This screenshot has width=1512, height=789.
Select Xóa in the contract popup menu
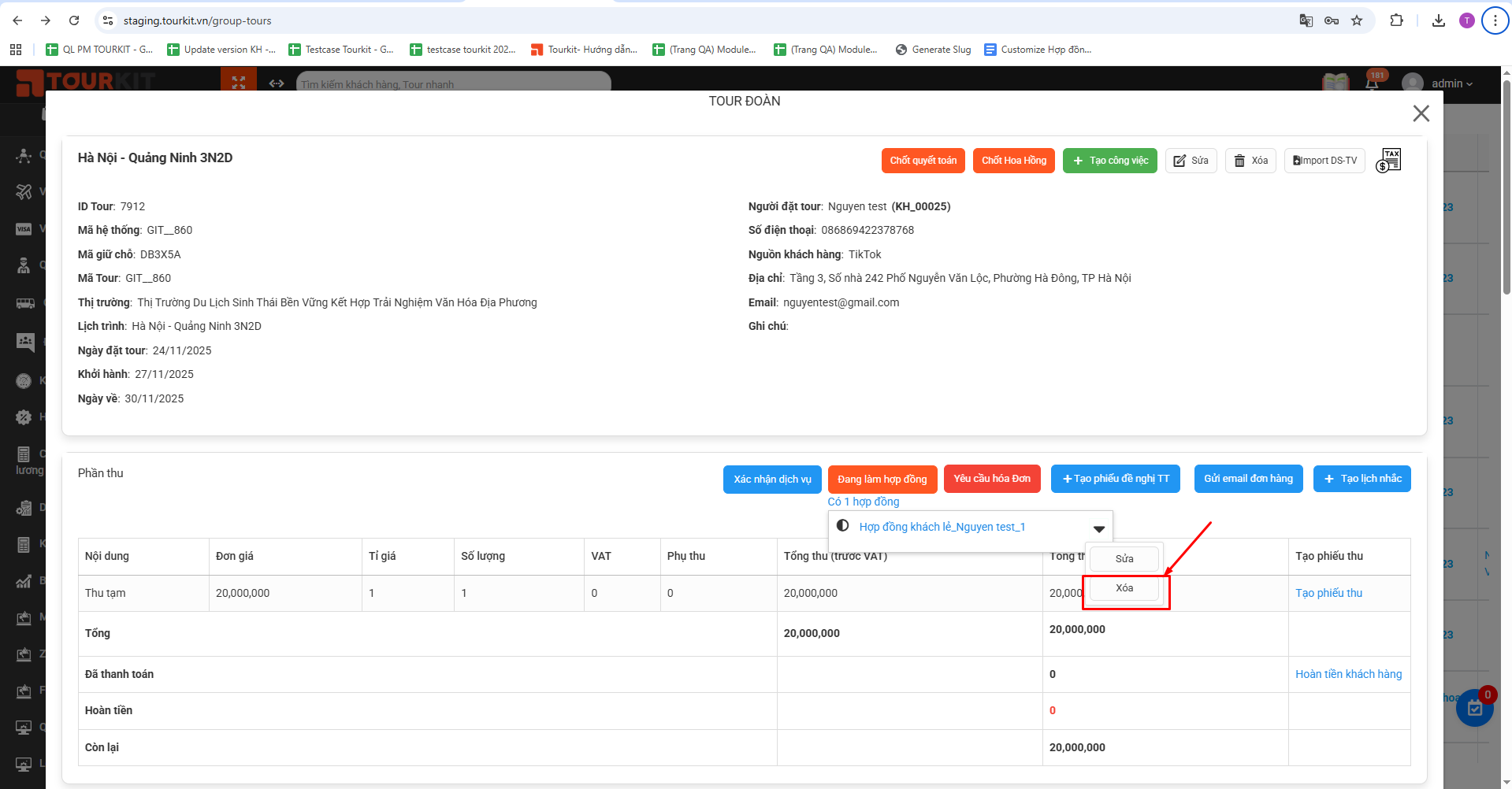[1124, 588]
